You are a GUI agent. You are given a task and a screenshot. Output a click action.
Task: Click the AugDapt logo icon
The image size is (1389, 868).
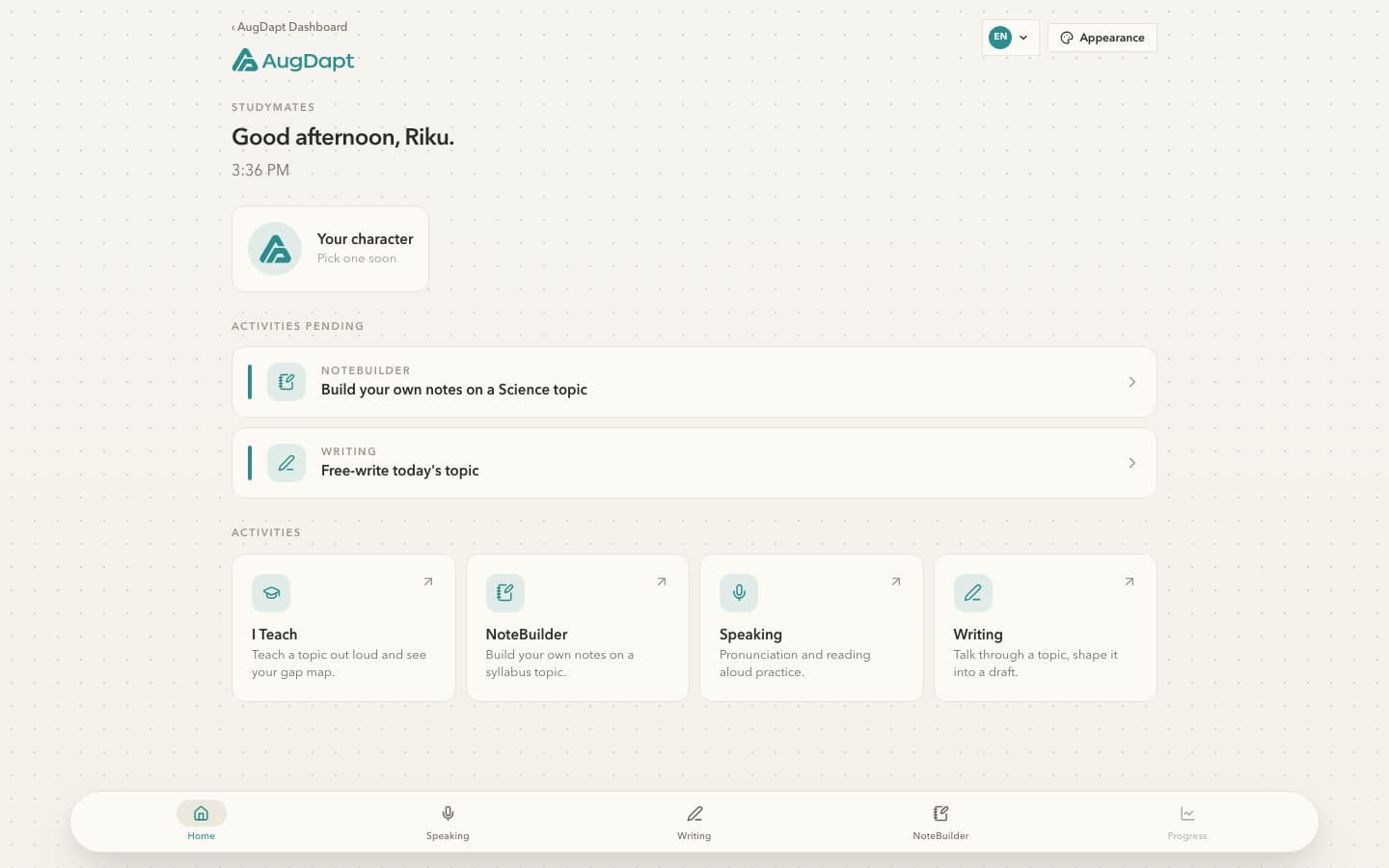245,61
